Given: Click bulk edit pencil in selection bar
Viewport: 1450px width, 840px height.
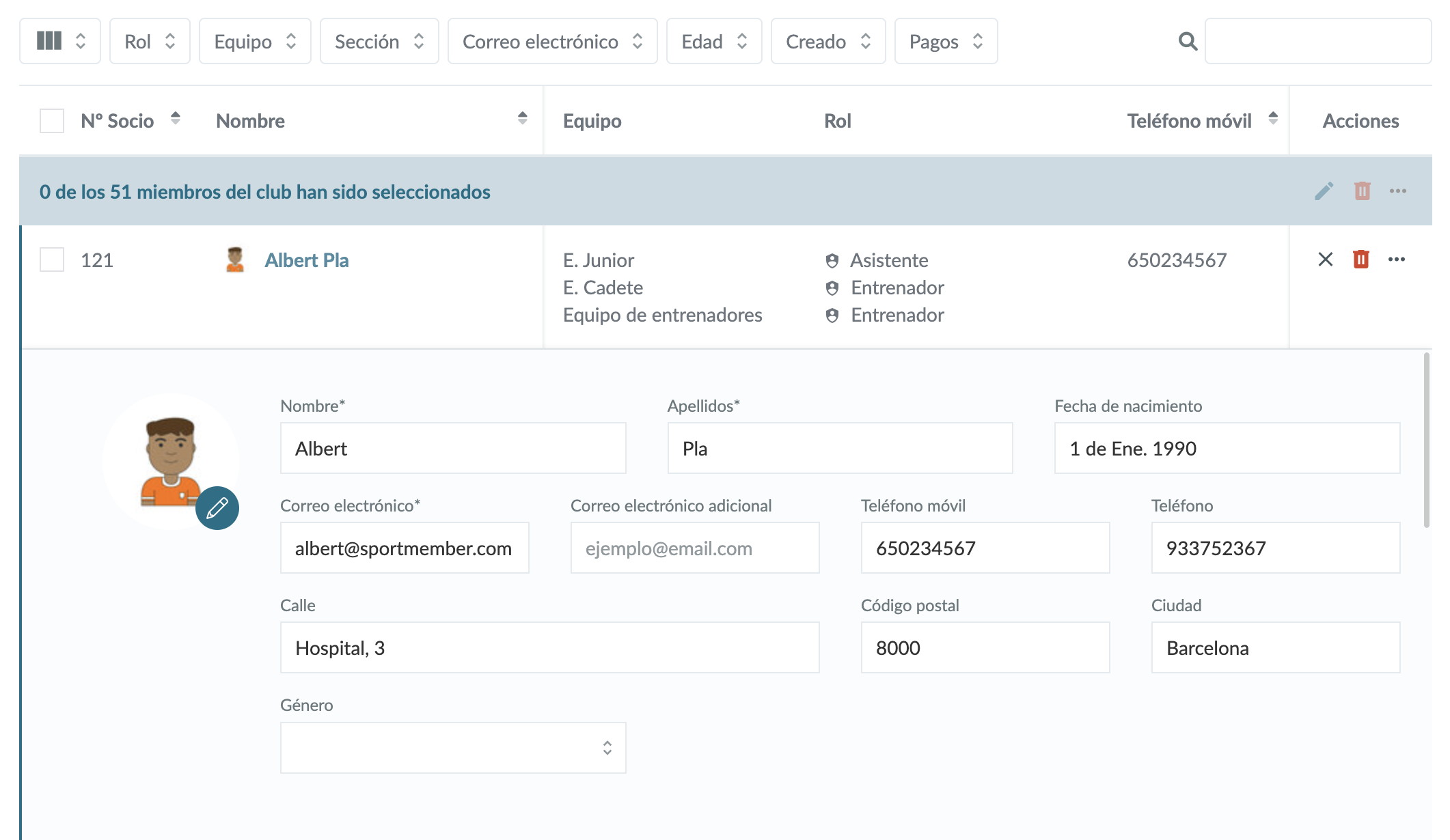Looking at the screenshot, I should [1324, 191].
